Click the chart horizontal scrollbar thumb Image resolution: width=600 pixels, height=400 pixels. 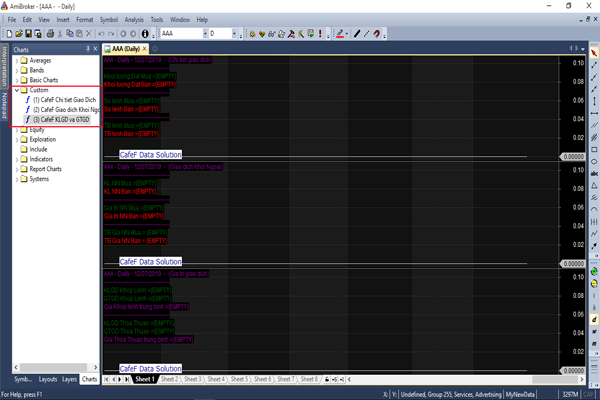[x=554, y=379]
